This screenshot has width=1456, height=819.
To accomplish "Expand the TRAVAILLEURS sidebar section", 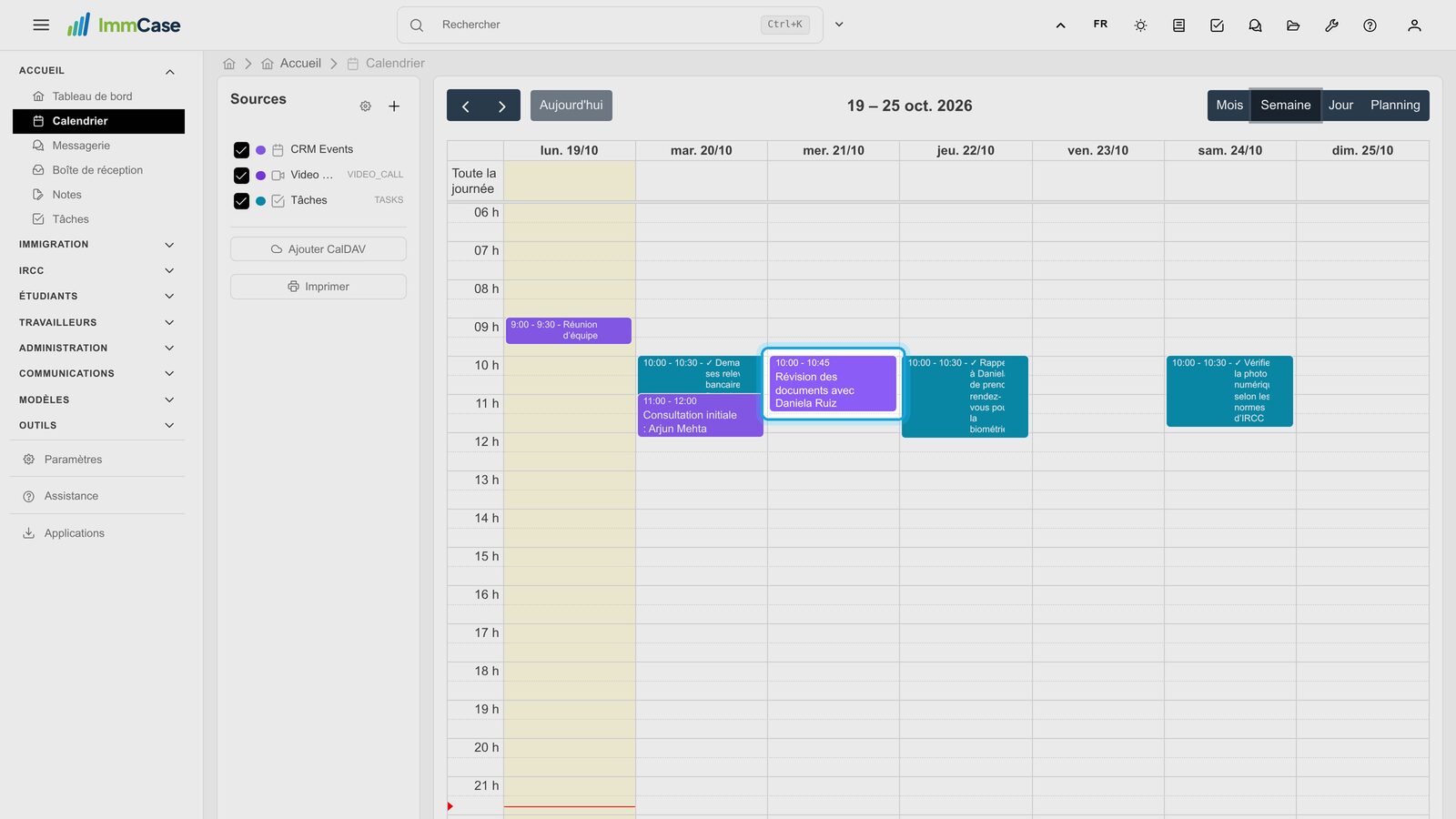I will 169,322.
